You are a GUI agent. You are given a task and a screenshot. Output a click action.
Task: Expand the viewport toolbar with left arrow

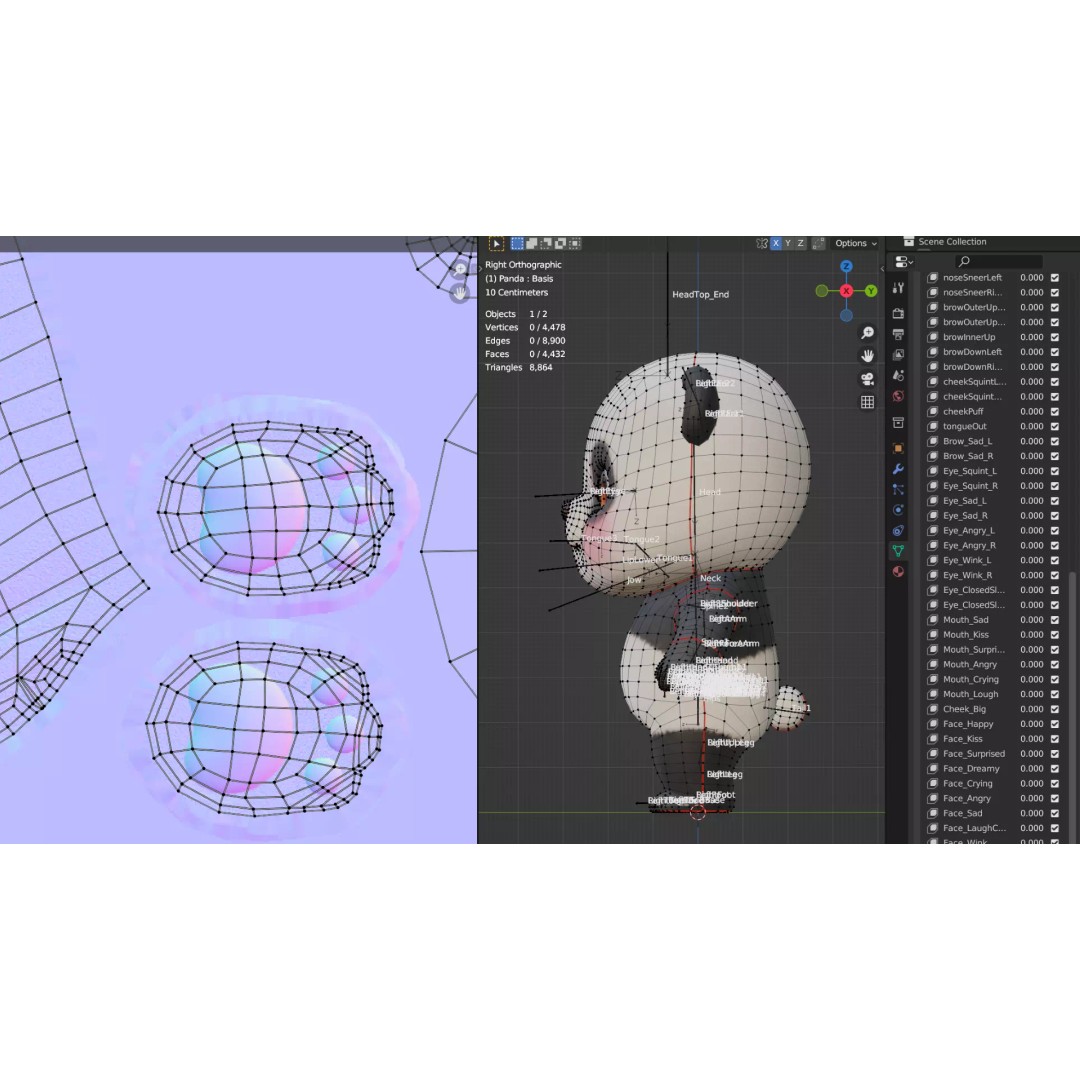pos(480,269)
